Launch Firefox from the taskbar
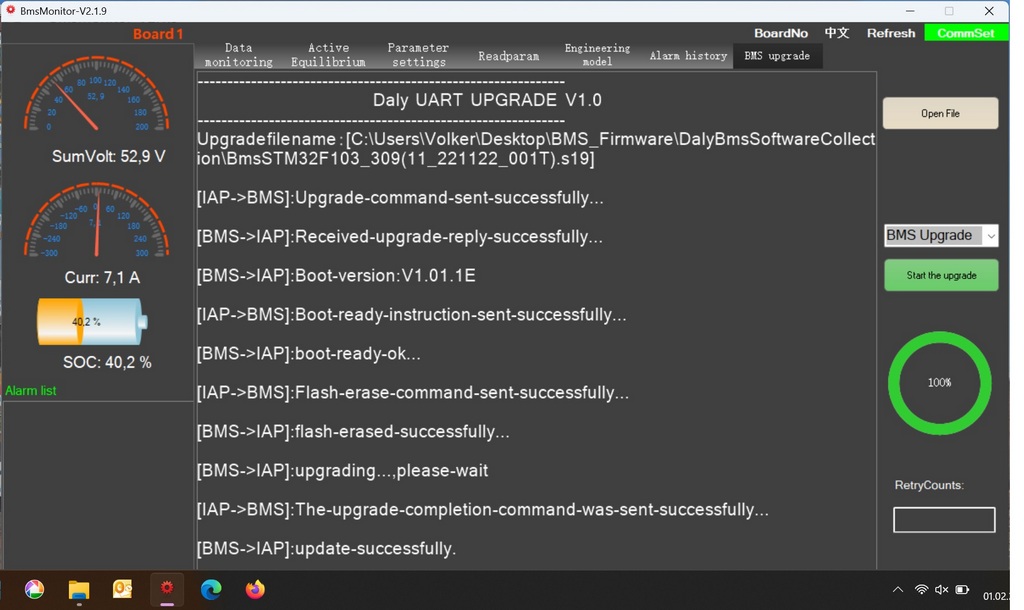This screenshot has height=610, width=1024. (255, 590)
